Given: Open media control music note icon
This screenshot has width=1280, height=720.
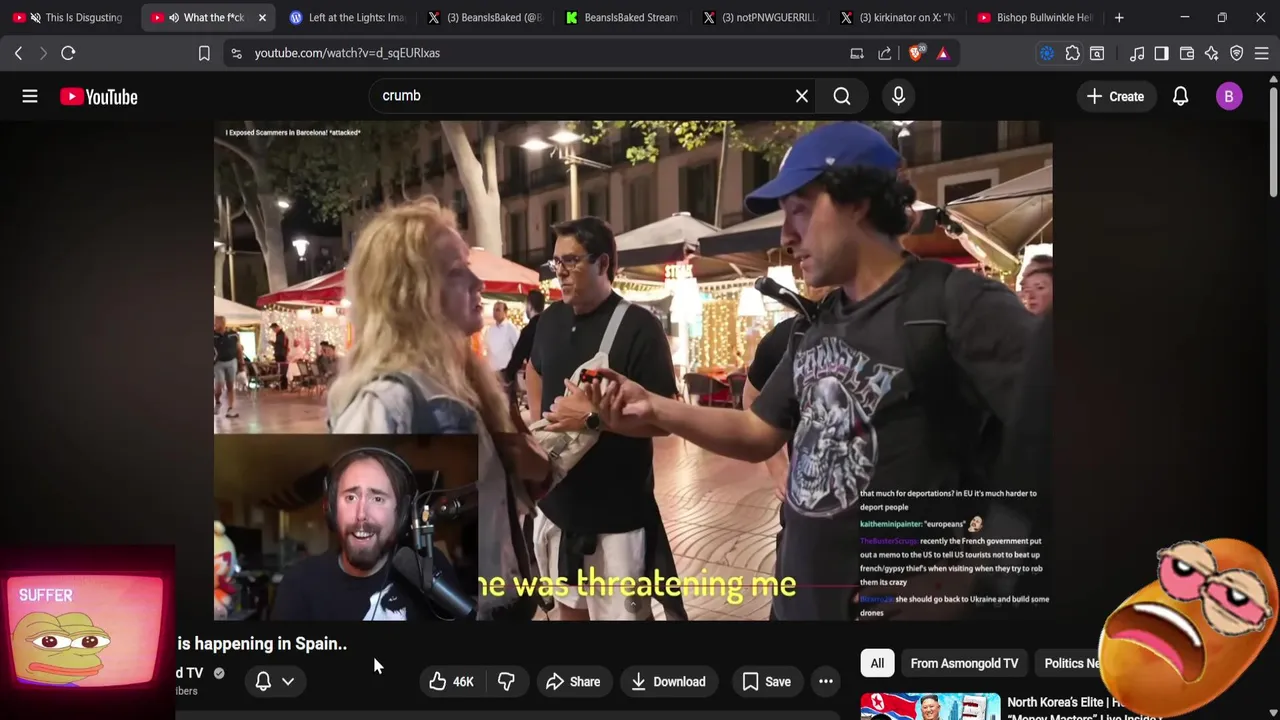Looking at the screenshot, I should click(1137, 53).
